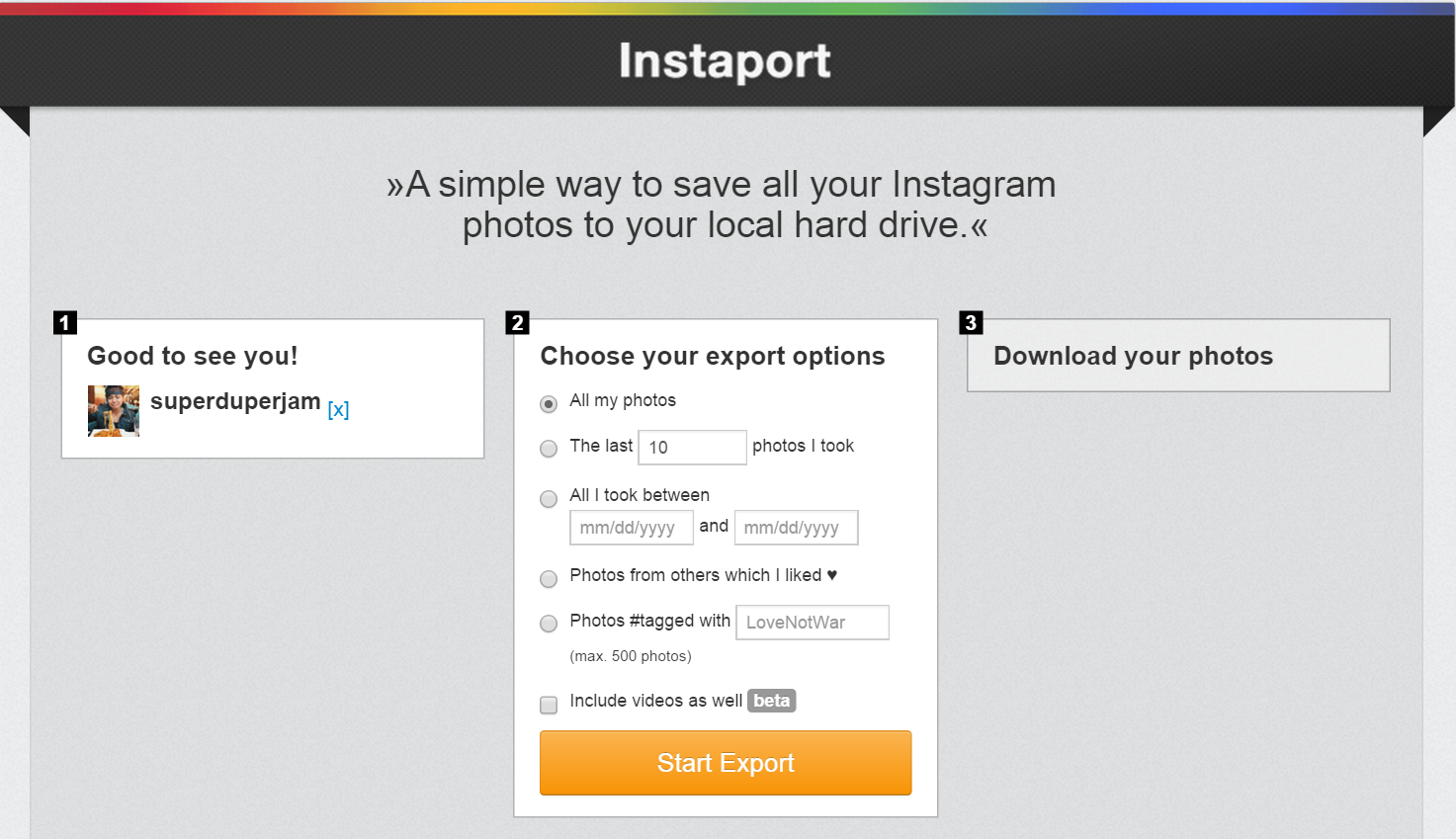
Task: Click the end date mm/dd/yyyy field
Action: tap(796, 528)
